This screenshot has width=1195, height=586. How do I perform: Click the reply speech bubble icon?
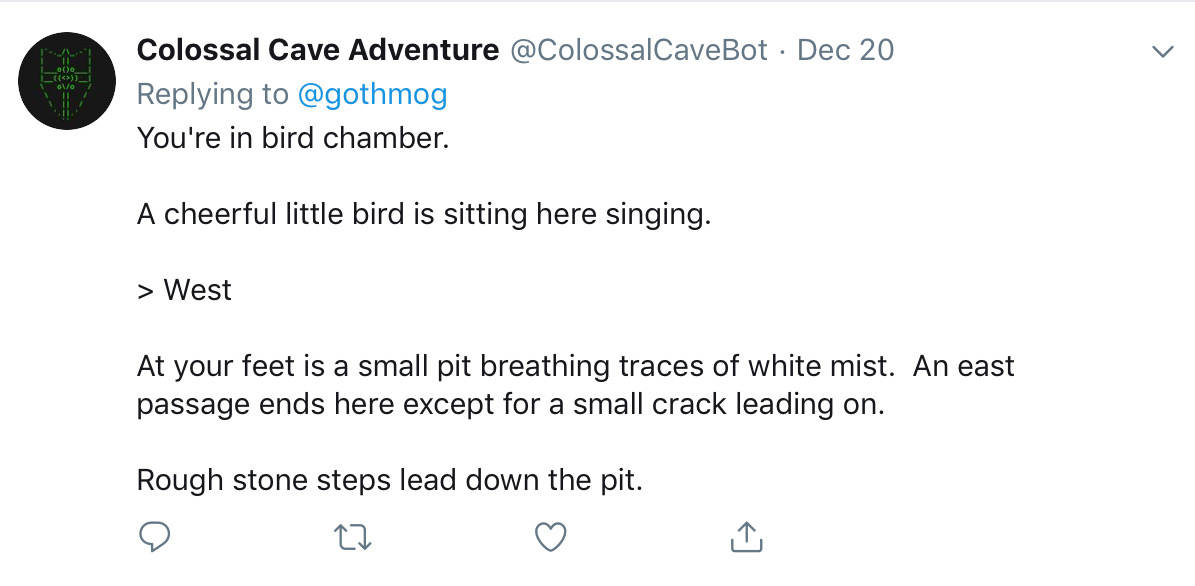pyautogui.click(x=155, y=537)
